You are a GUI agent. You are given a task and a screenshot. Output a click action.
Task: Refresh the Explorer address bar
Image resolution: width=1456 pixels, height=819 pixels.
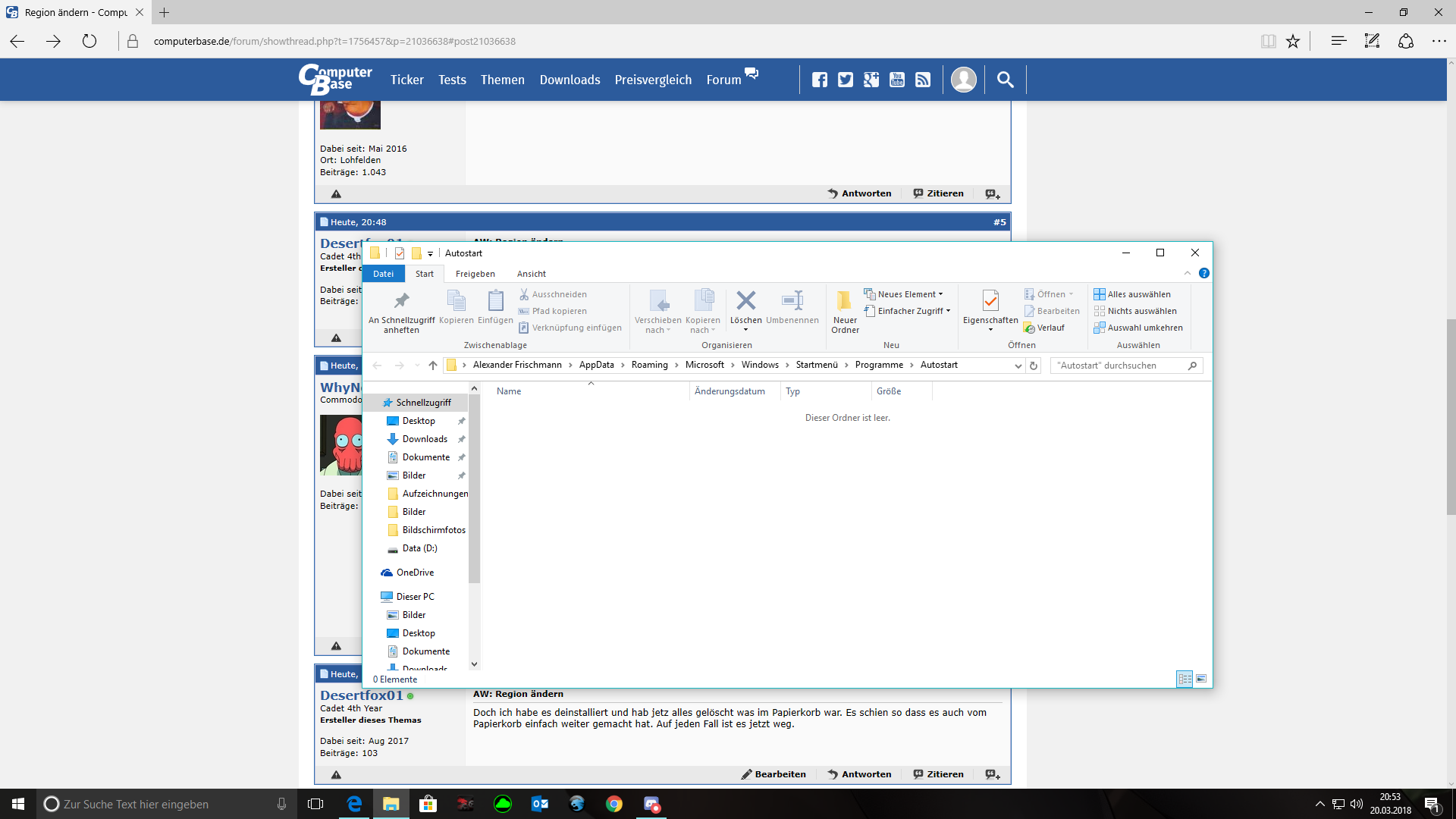coord(1033,366)
